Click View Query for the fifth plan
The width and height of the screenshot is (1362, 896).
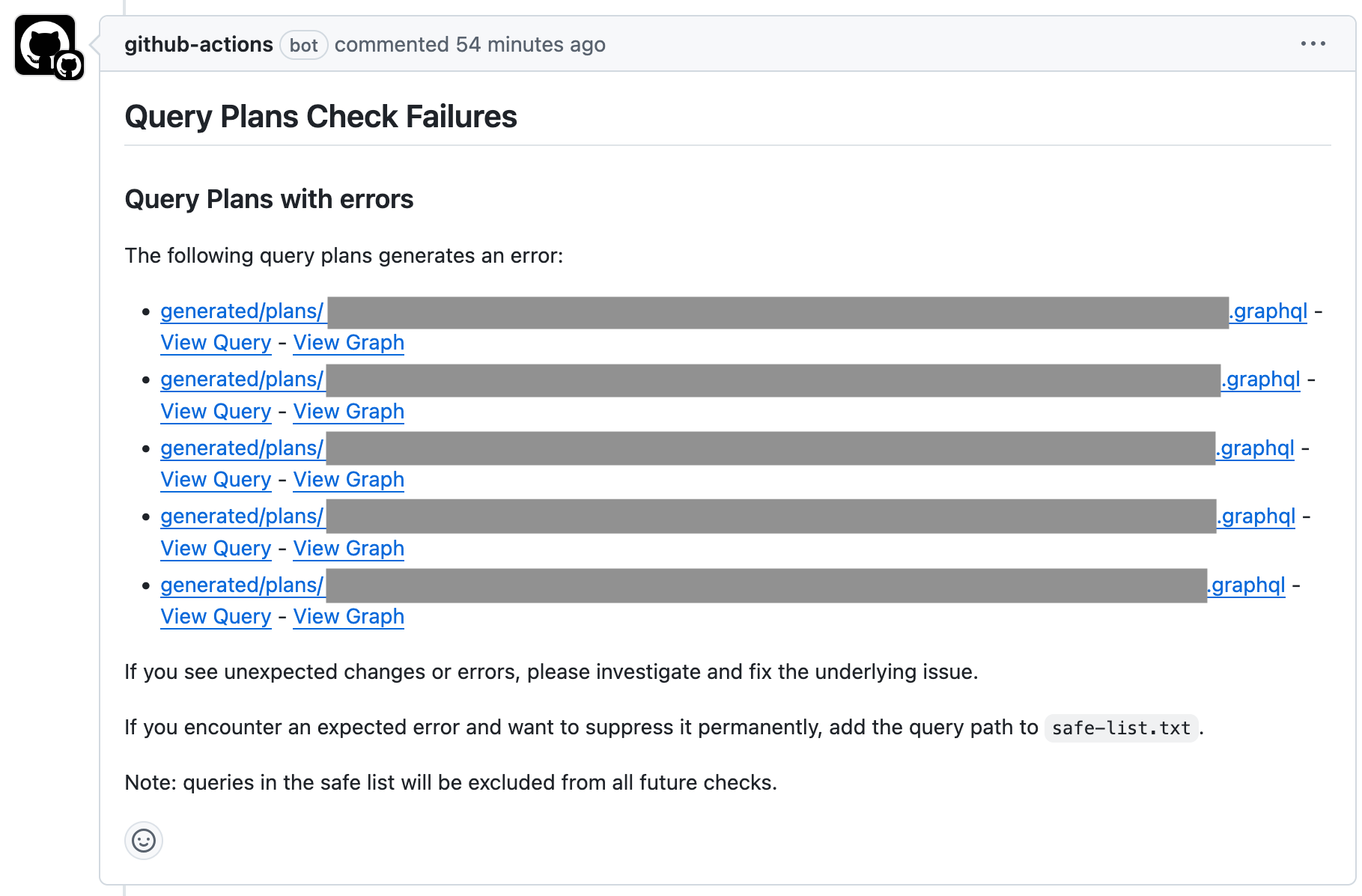coord(216,617)
